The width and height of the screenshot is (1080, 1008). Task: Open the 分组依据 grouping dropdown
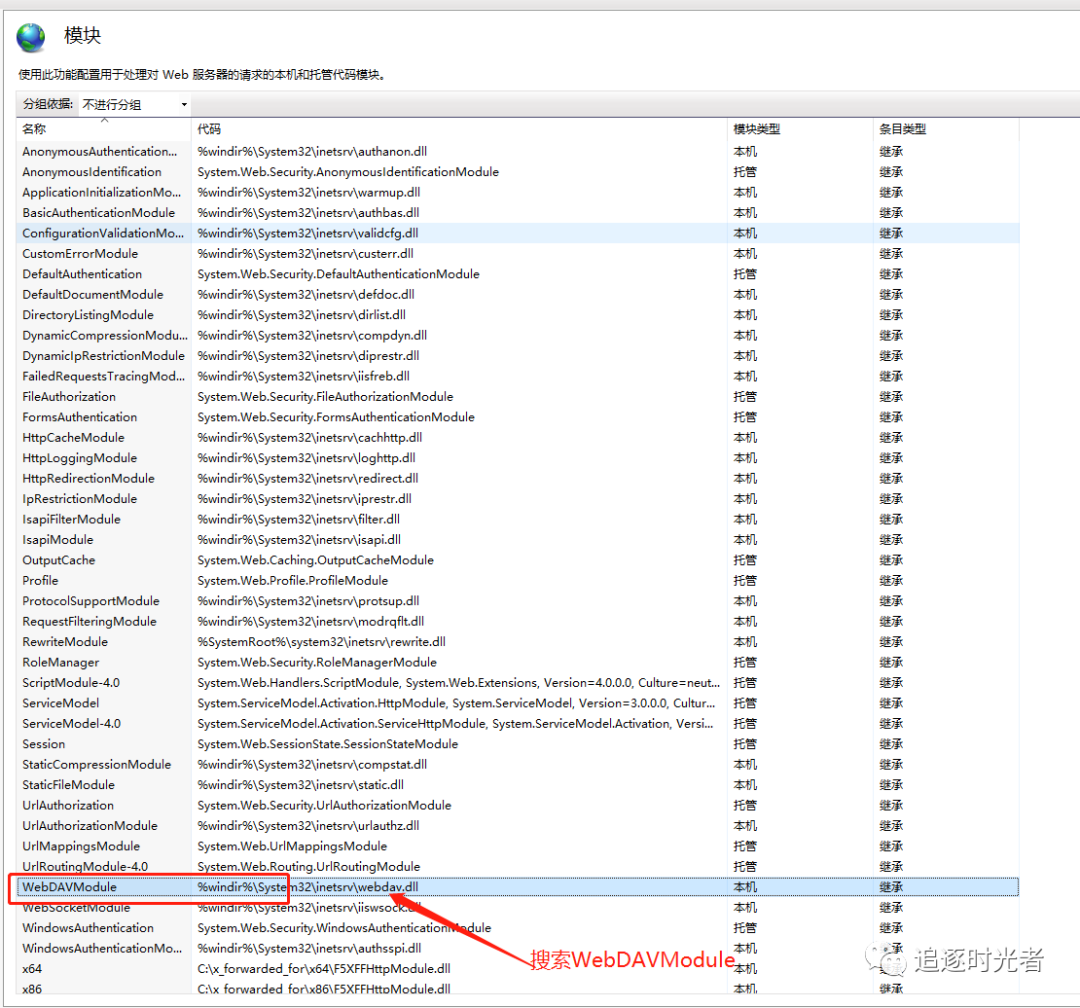coord(135,104)
